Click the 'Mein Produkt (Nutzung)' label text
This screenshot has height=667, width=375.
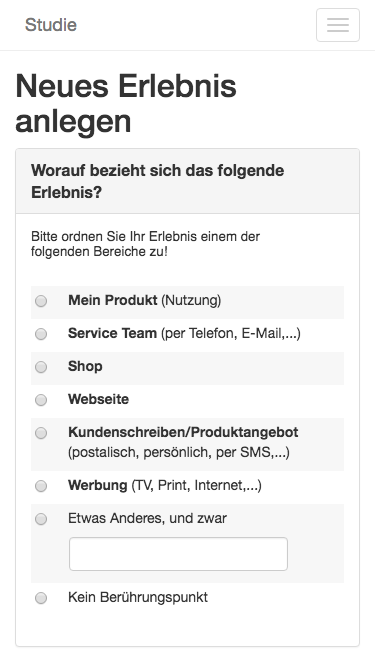click(145, 301)
